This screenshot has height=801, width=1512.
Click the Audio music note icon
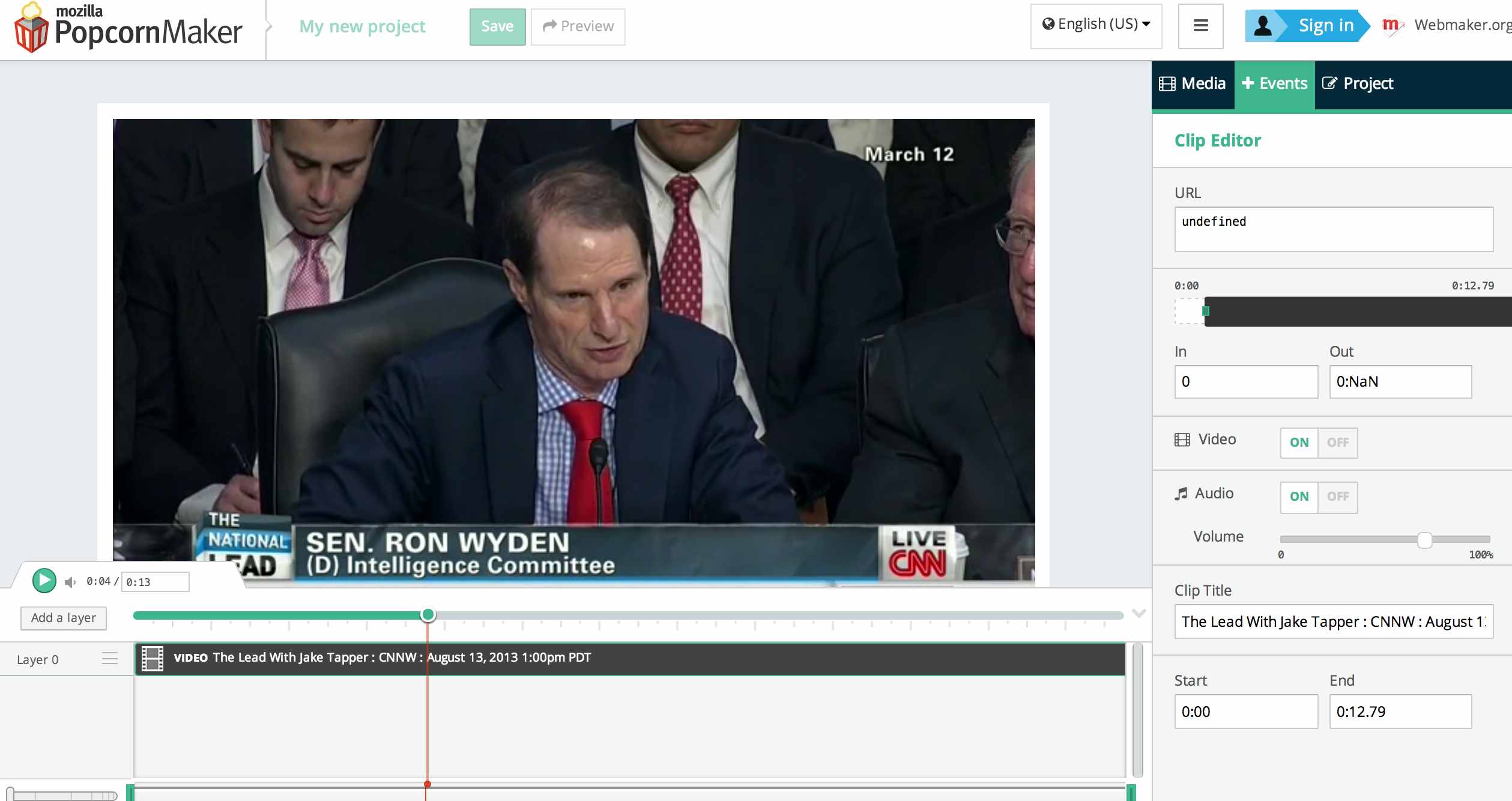[x=1181, y=494]
